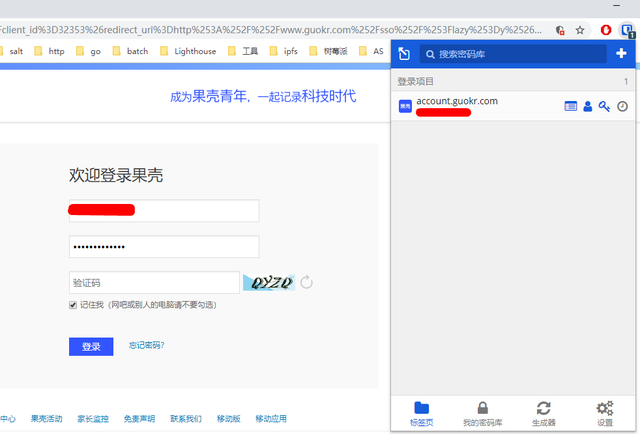Click the 验证码 captcha input field
Image resolution: width=640 pixels, height=434 pixels.
coord(154,283)
